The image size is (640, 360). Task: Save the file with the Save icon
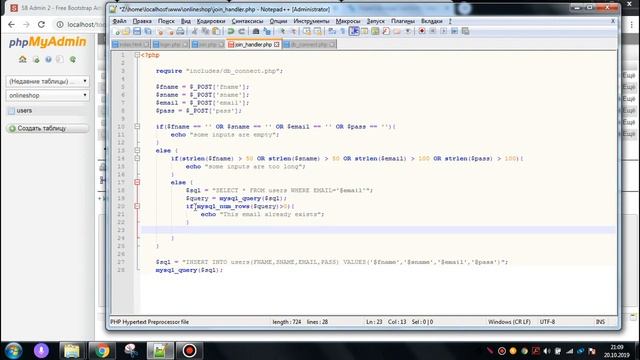[137, 31]
